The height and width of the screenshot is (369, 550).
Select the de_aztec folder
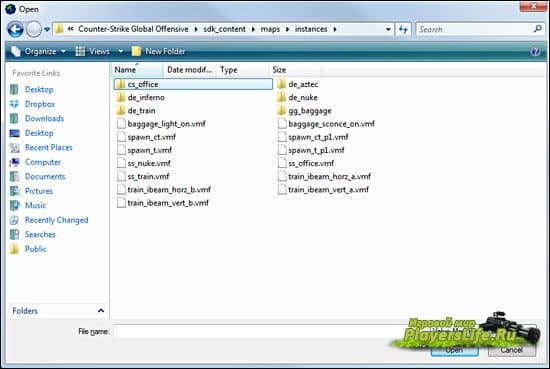[x=297, y=84]
